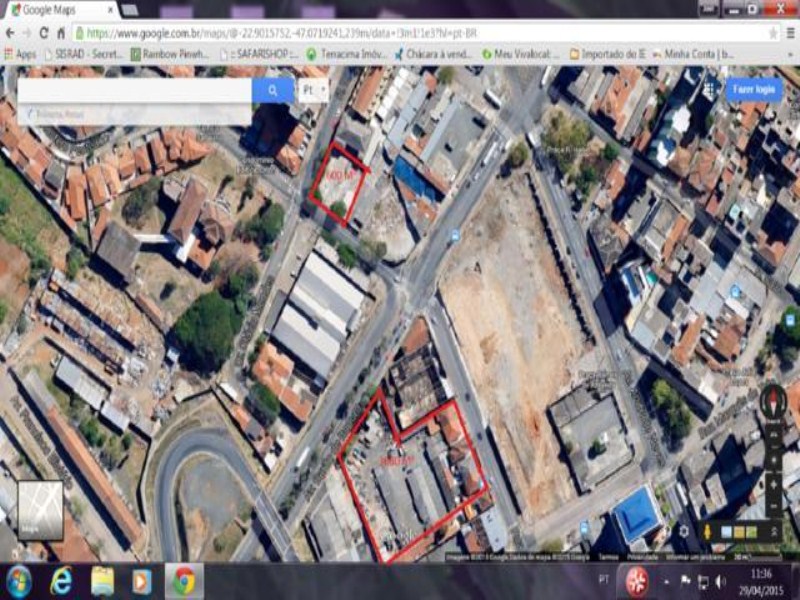Screen dimensions: 800x600
Task: Select the Pegman for Street View
Action: tap(707, 530)
